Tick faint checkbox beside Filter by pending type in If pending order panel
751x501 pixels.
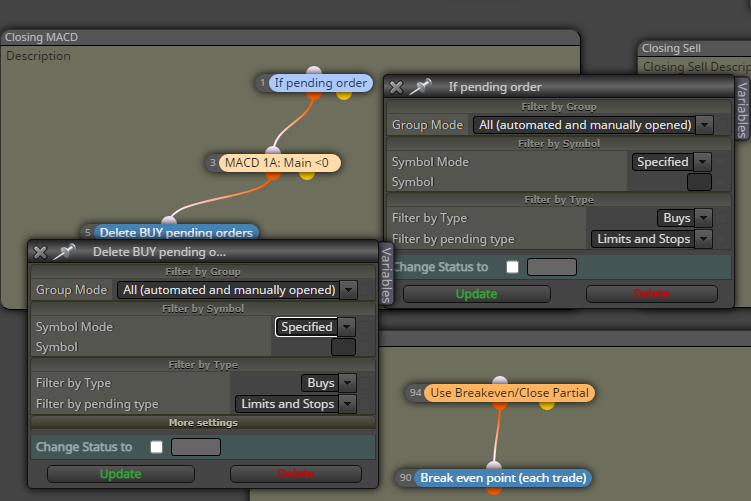(721, 239)
